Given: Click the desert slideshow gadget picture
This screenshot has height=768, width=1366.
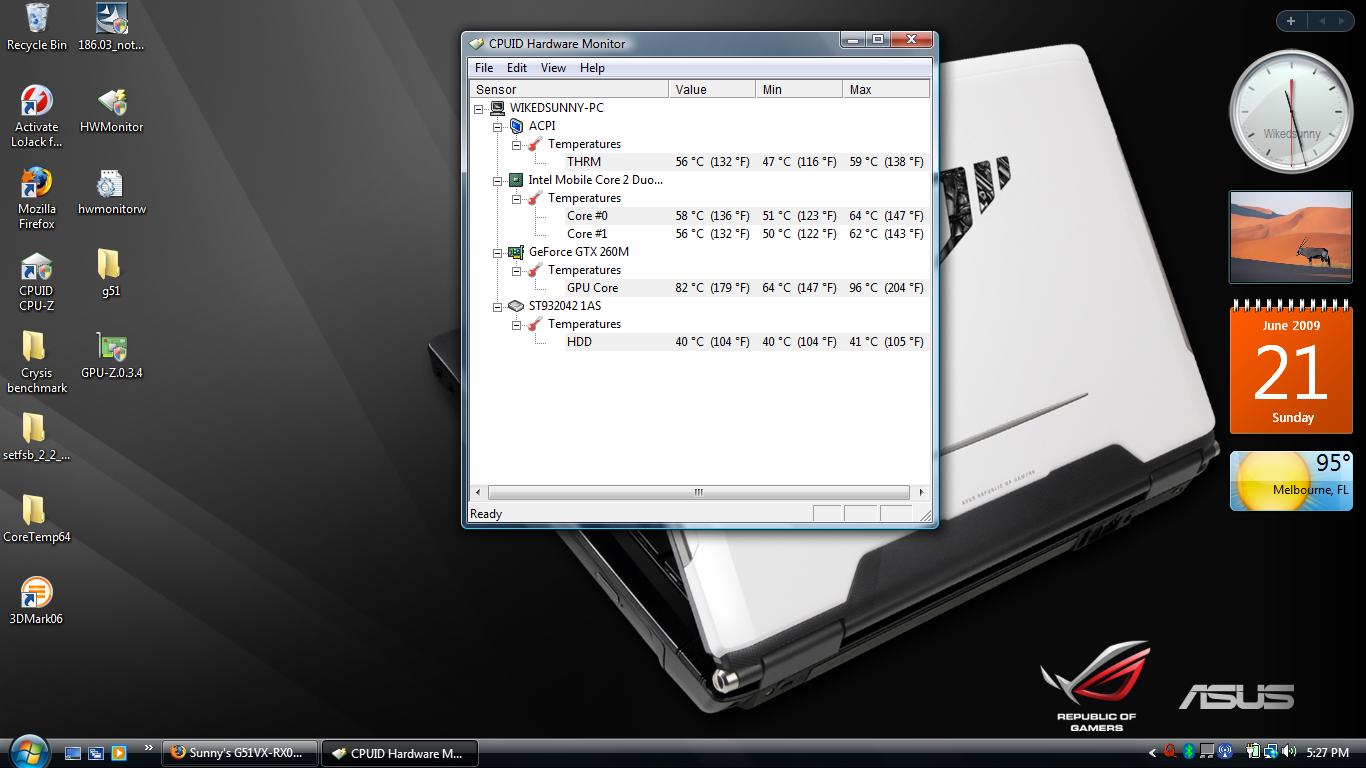Looking at the screenshot, I should (1290, 238).
